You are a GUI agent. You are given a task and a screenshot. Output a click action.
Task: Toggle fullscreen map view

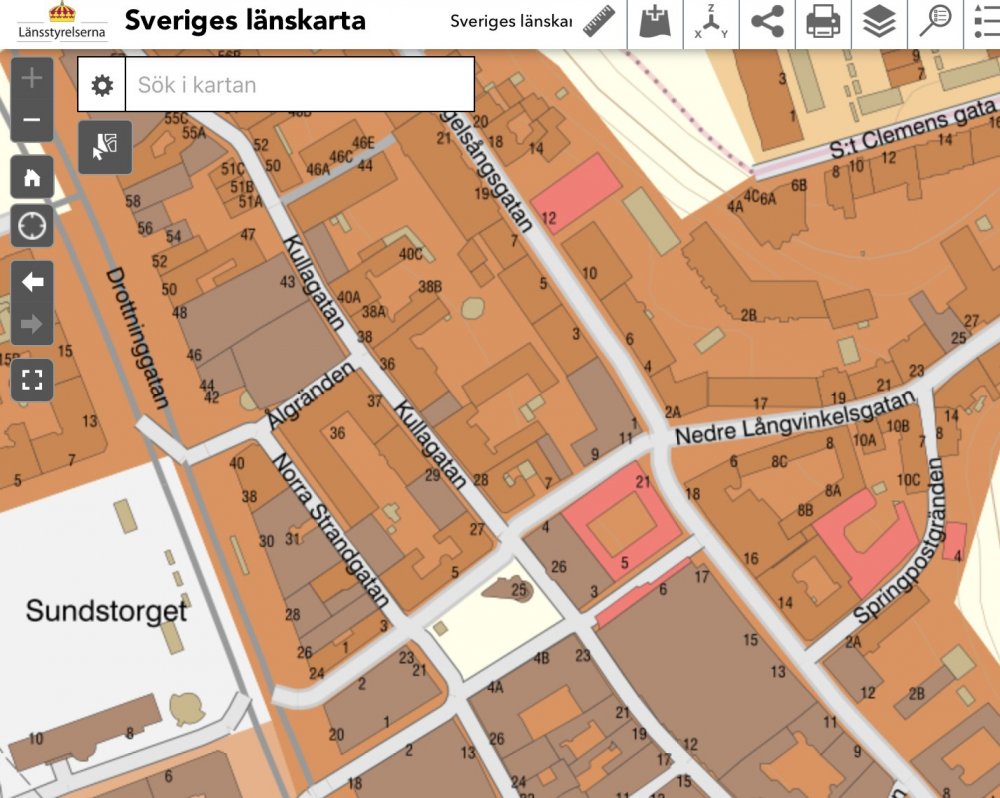[32, 380]
